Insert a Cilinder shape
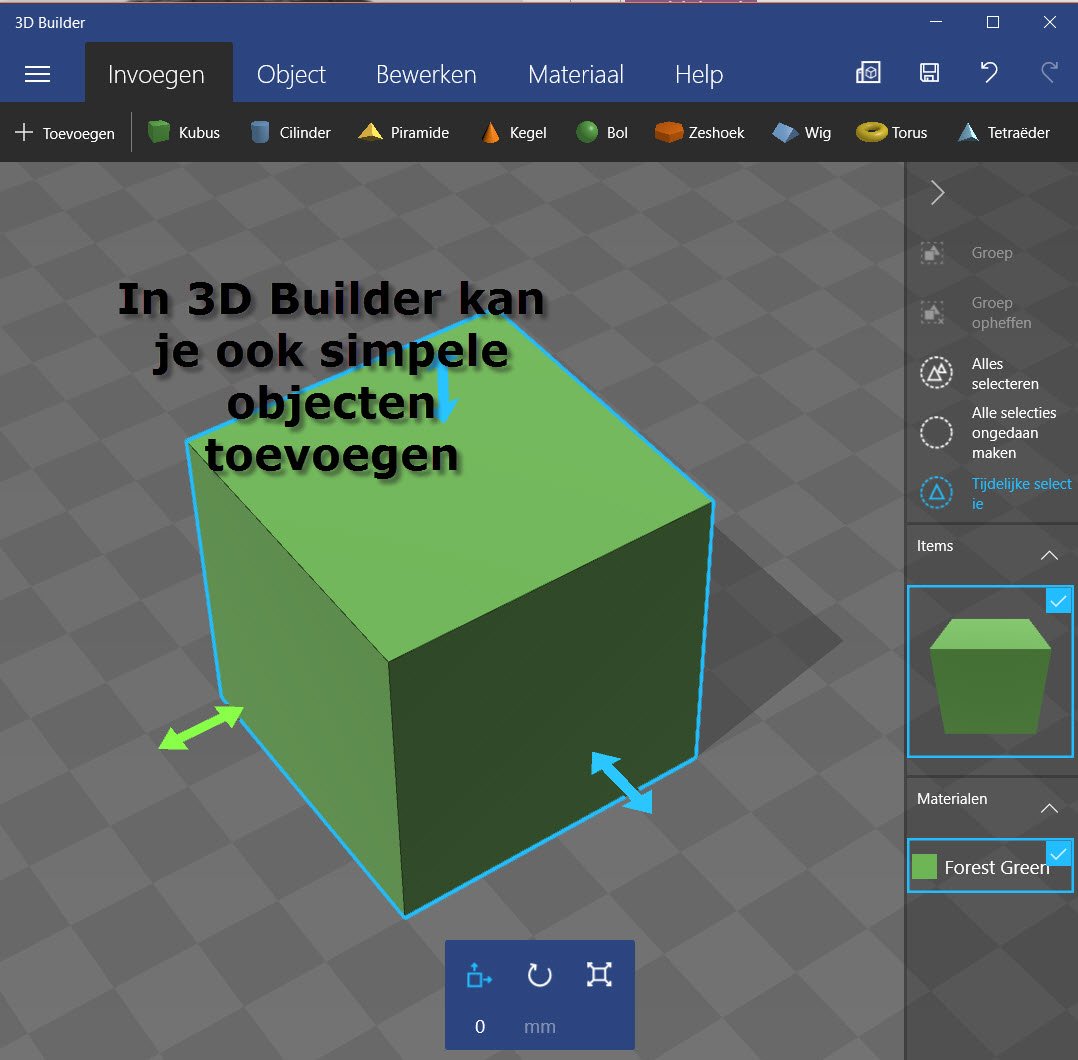 click(x=290, y=132)
